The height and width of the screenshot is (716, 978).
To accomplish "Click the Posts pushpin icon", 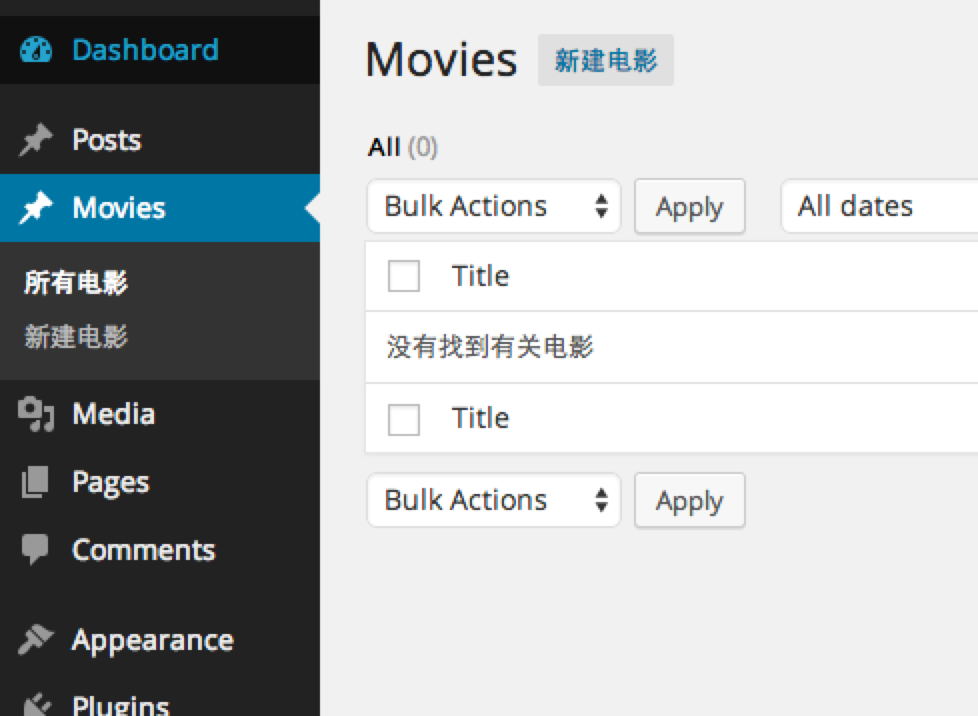I will (x=35, y=141).
